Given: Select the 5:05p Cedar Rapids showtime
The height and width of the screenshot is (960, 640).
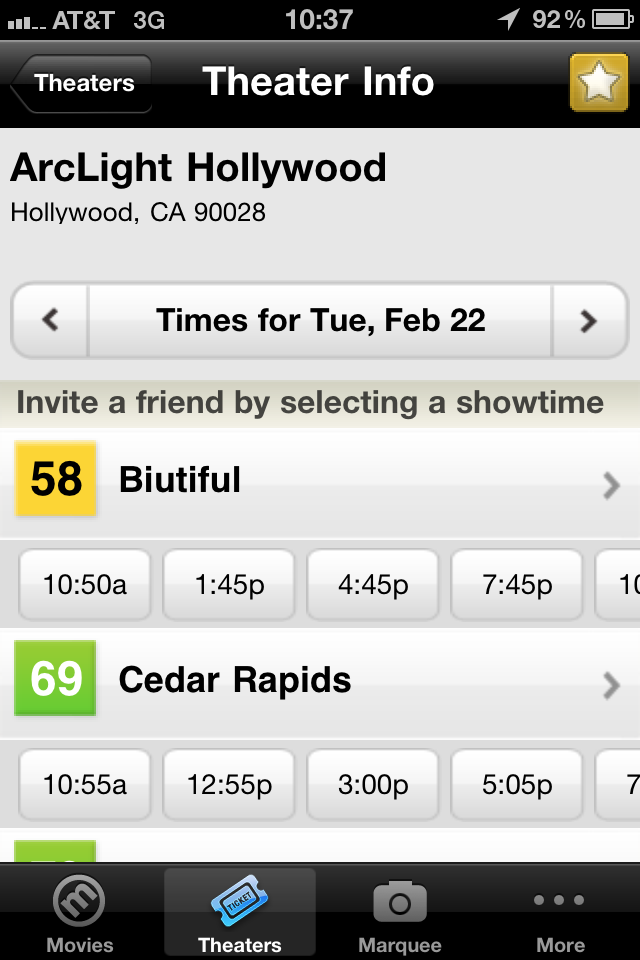Looking at the screenshot, I should point(517,784).
